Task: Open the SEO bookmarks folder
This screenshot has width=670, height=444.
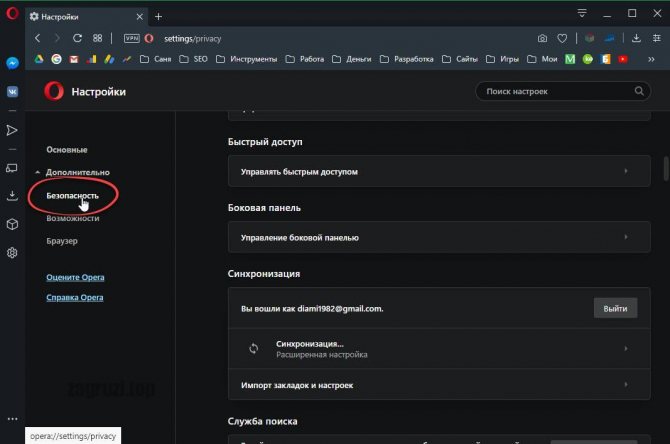Action: (193, 59)
